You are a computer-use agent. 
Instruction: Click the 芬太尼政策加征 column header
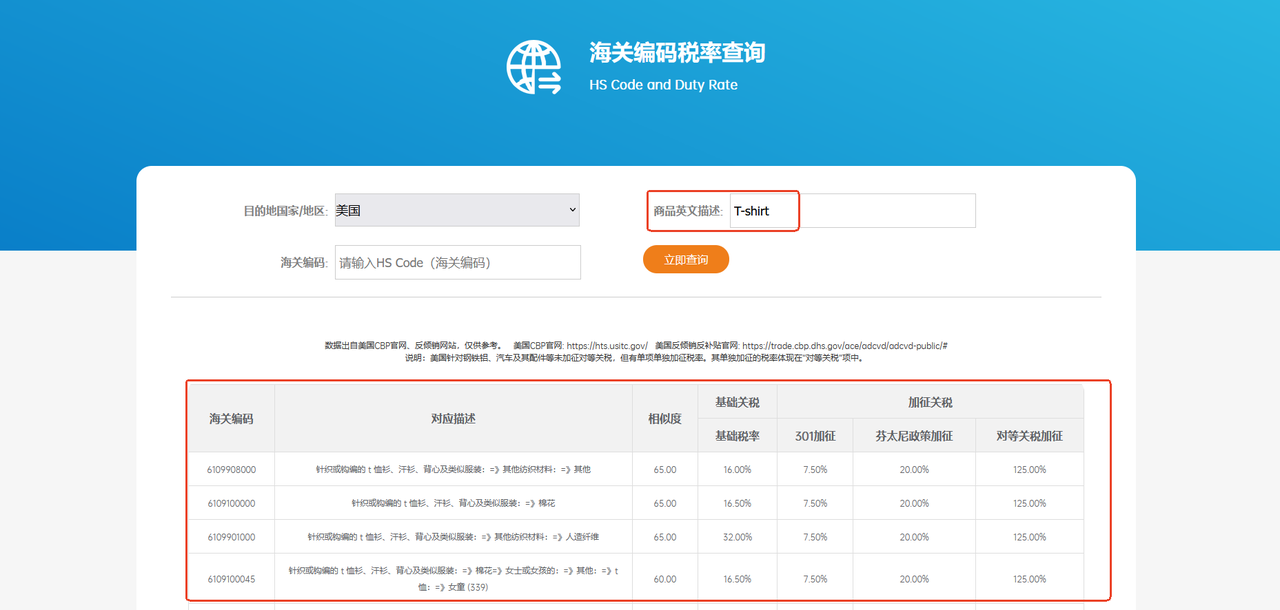913,436
